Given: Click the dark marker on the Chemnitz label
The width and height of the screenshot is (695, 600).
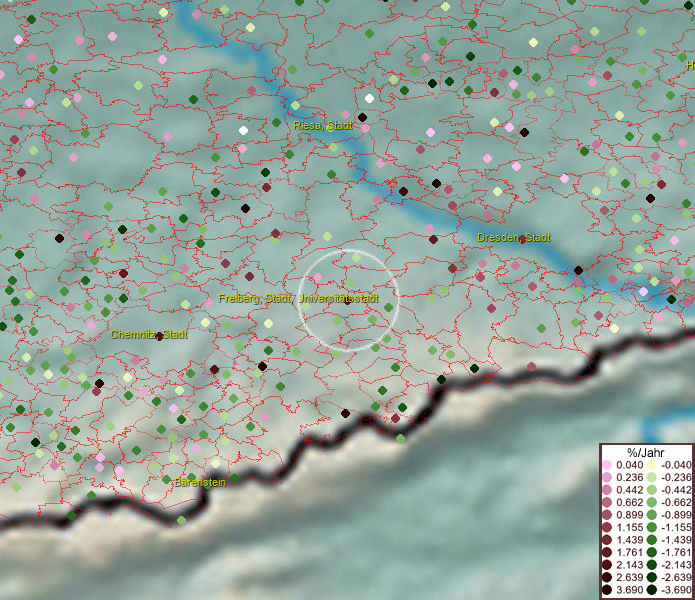Looking at the screenshot, I should coord(160,336).
